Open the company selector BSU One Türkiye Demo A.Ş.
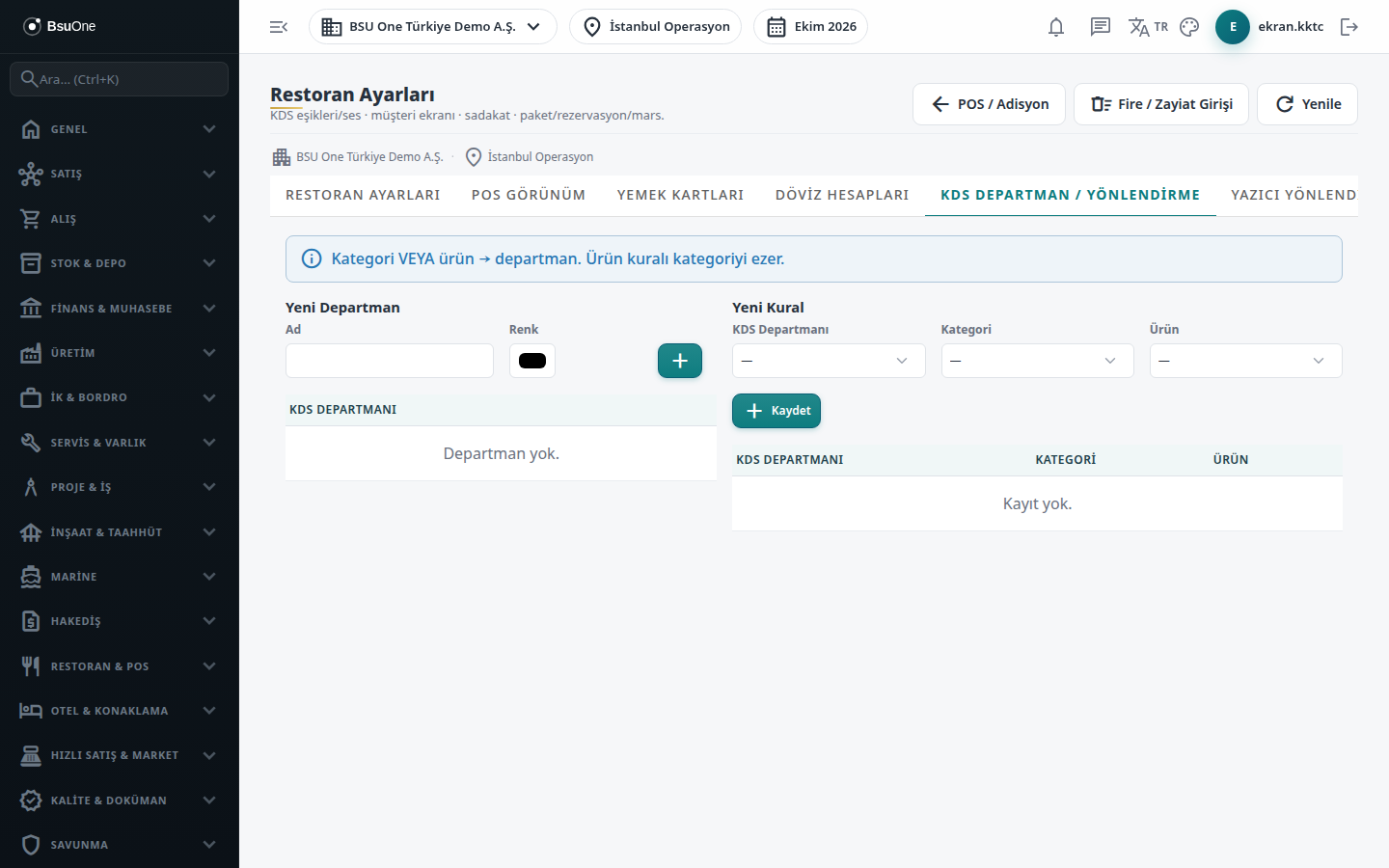The height and width of the screenshot is (868, 1389). click(432, 27)
